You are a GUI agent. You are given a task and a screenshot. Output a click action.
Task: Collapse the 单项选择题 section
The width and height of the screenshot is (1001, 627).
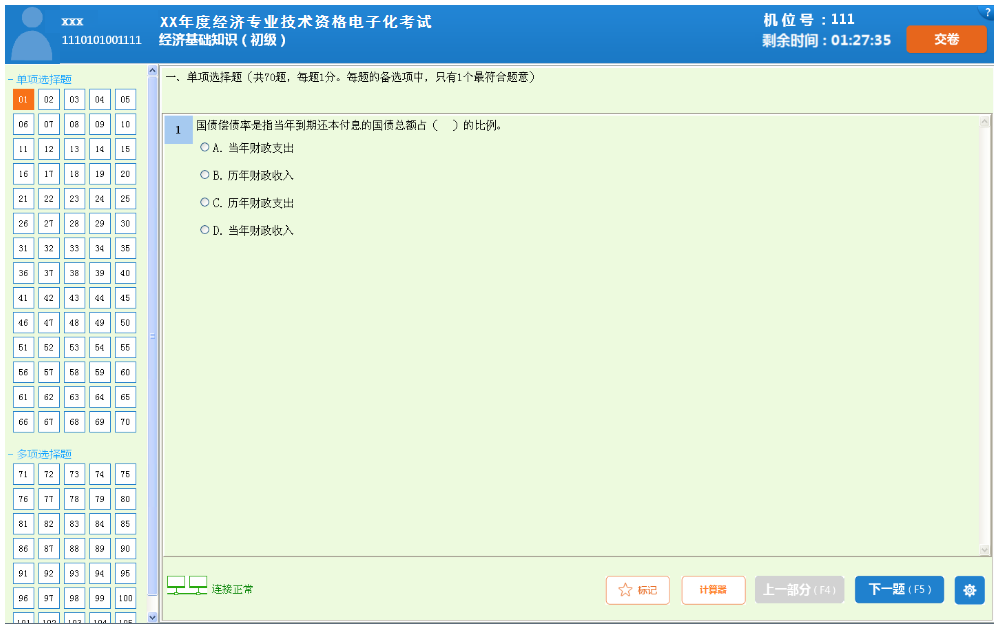(x=10, y=79)
